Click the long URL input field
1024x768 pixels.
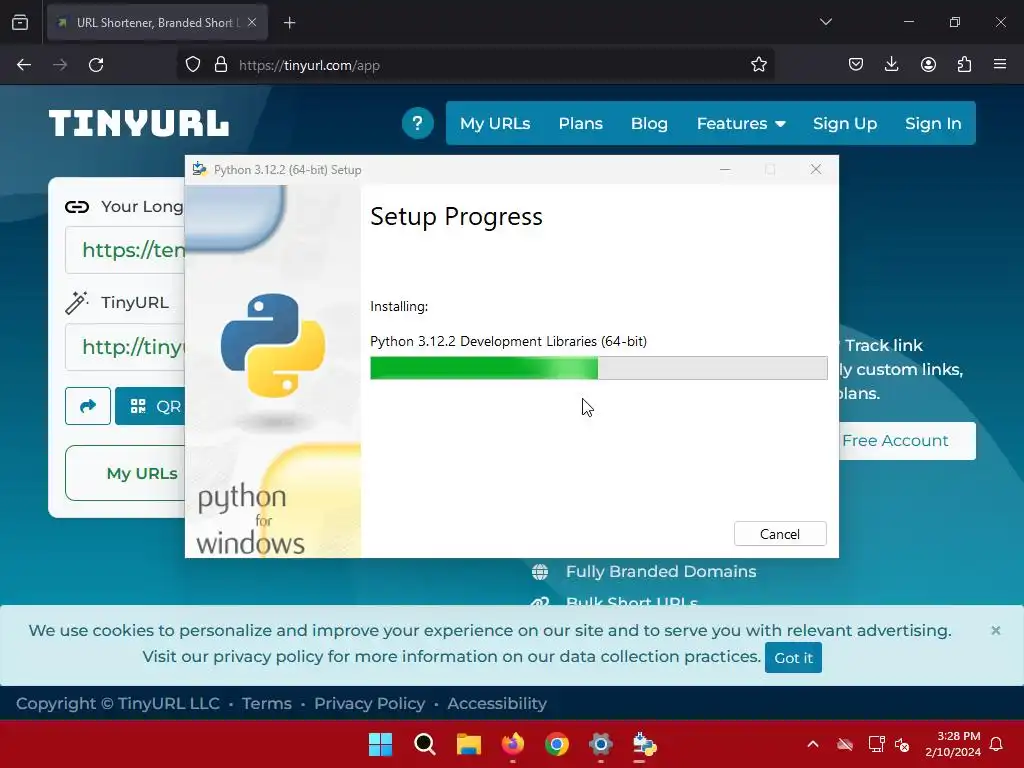(125, 249)
